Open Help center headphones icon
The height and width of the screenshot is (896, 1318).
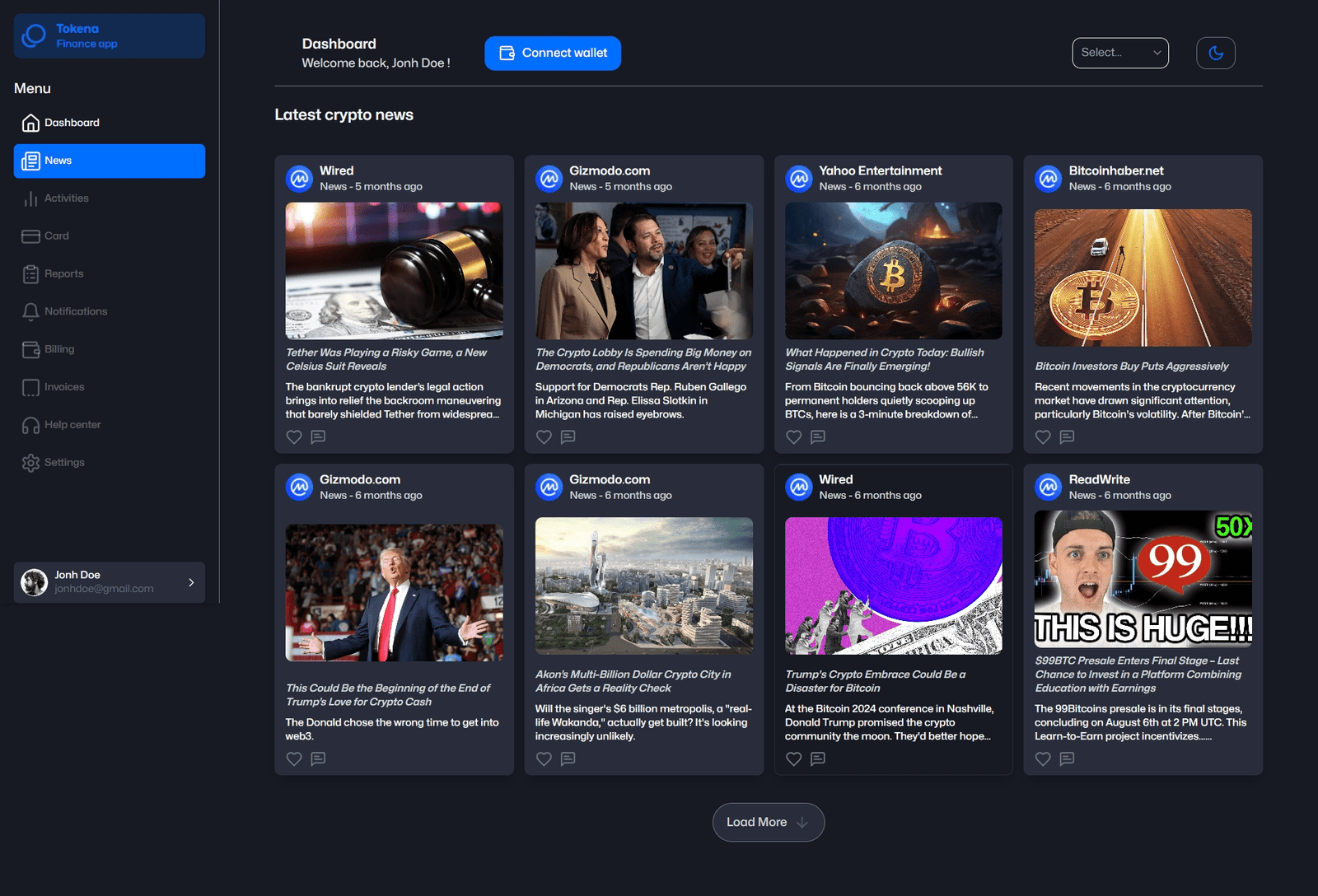tap(30, 425)
